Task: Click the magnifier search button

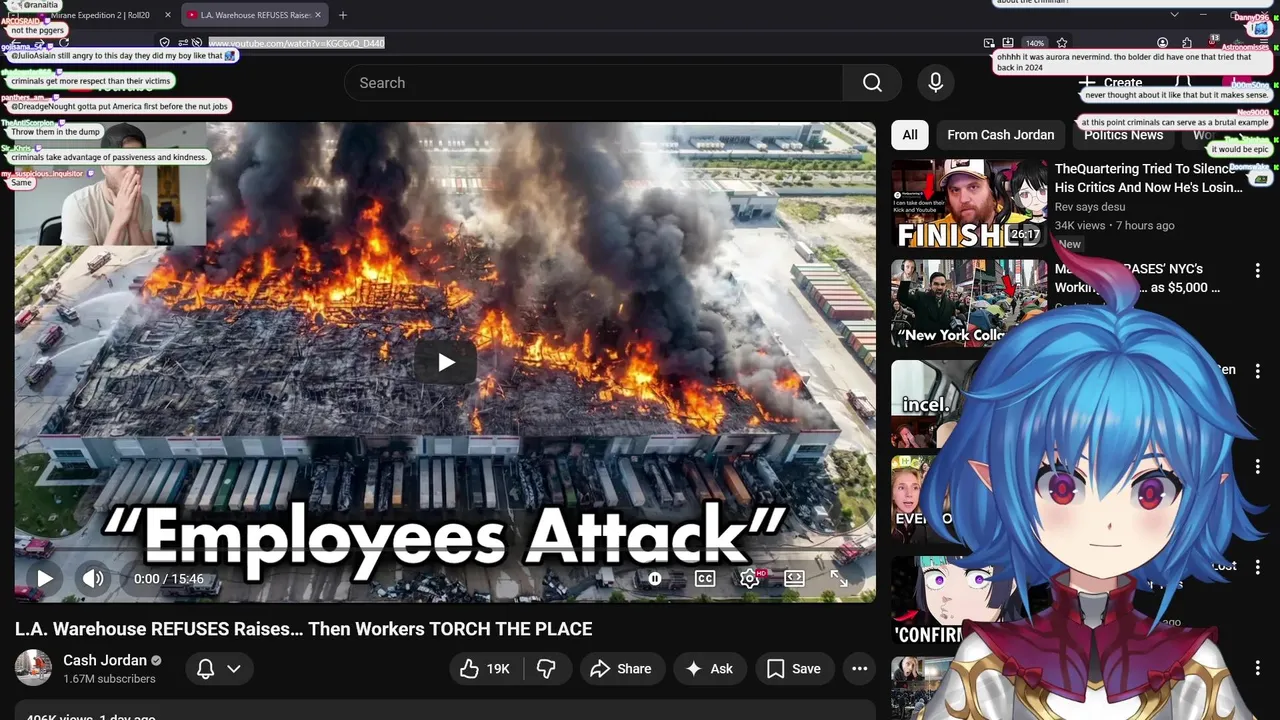Action: point(872,83)
